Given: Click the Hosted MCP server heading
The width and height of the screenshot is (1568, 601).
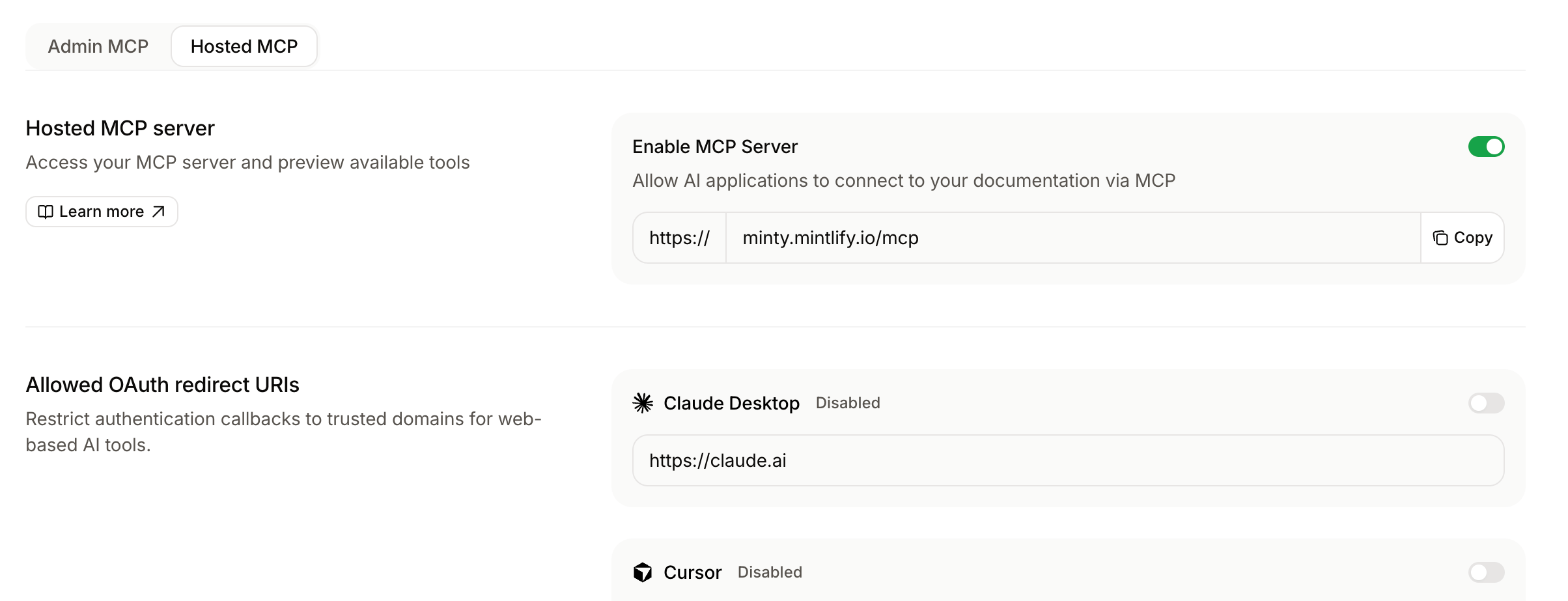Looking at the screenshot, I should [x=120, y=128].
